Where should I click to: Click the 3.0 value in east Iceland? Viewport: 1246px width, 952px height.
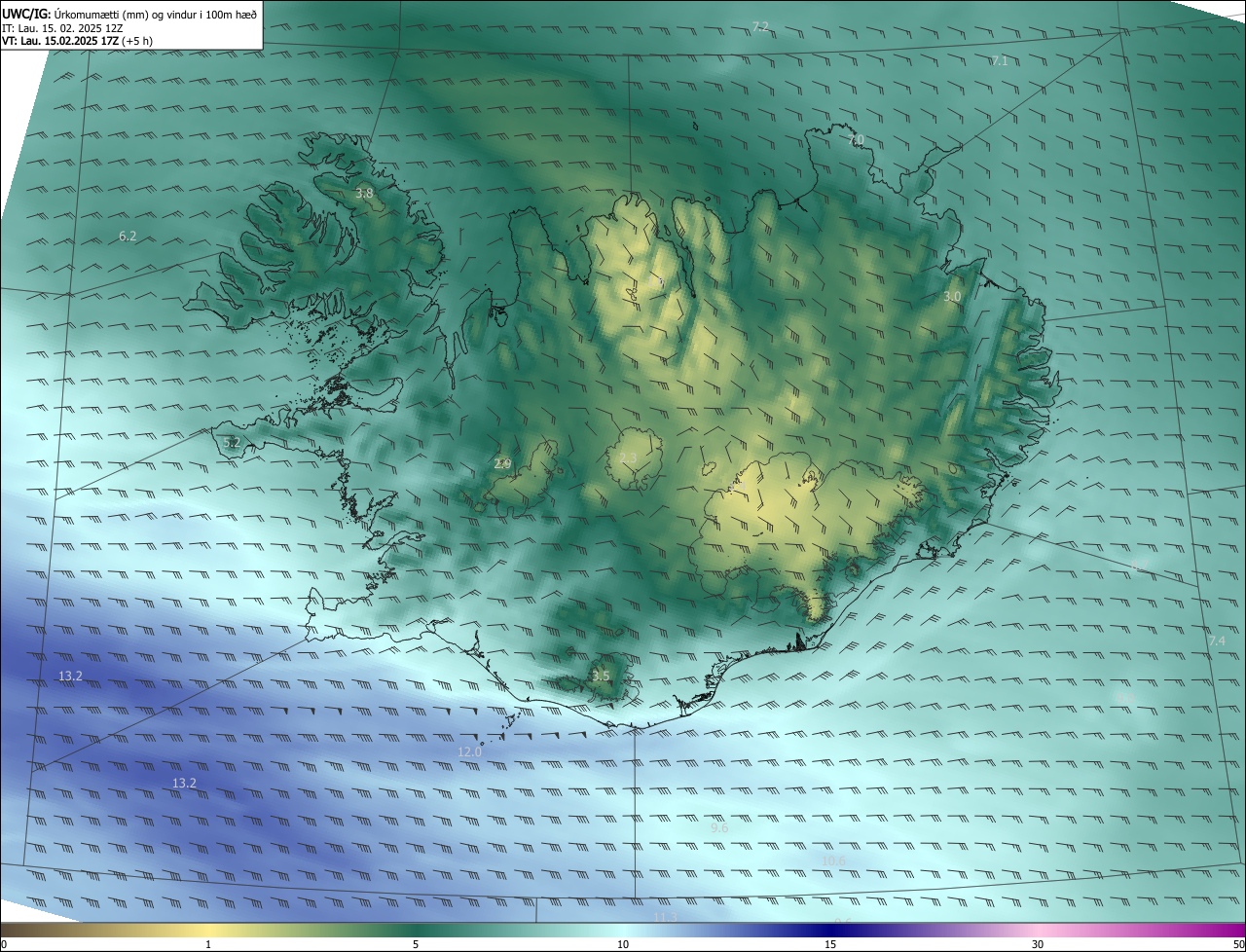952,296
